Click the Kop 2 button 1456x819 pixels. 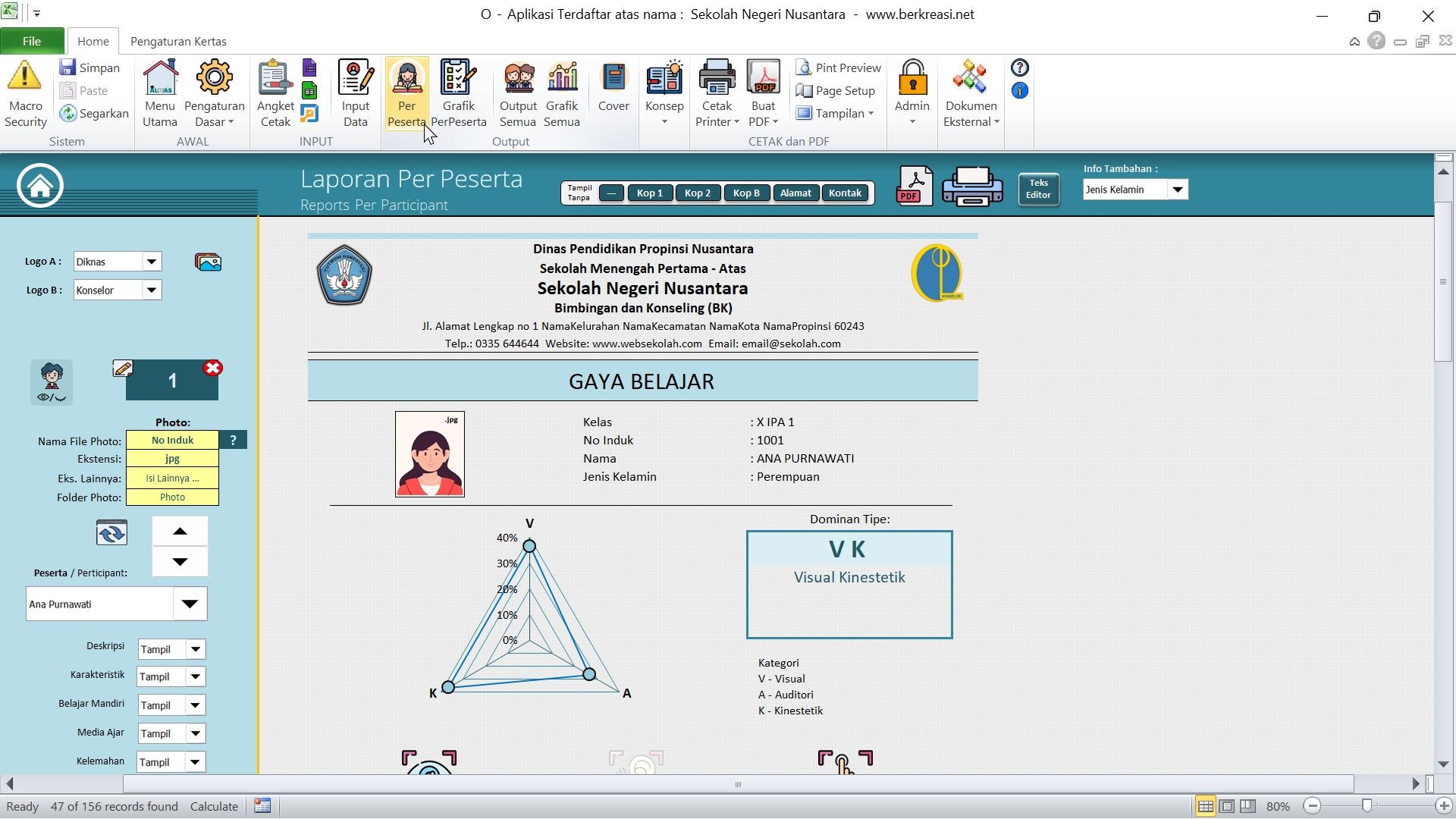click(x=697, y=193)
